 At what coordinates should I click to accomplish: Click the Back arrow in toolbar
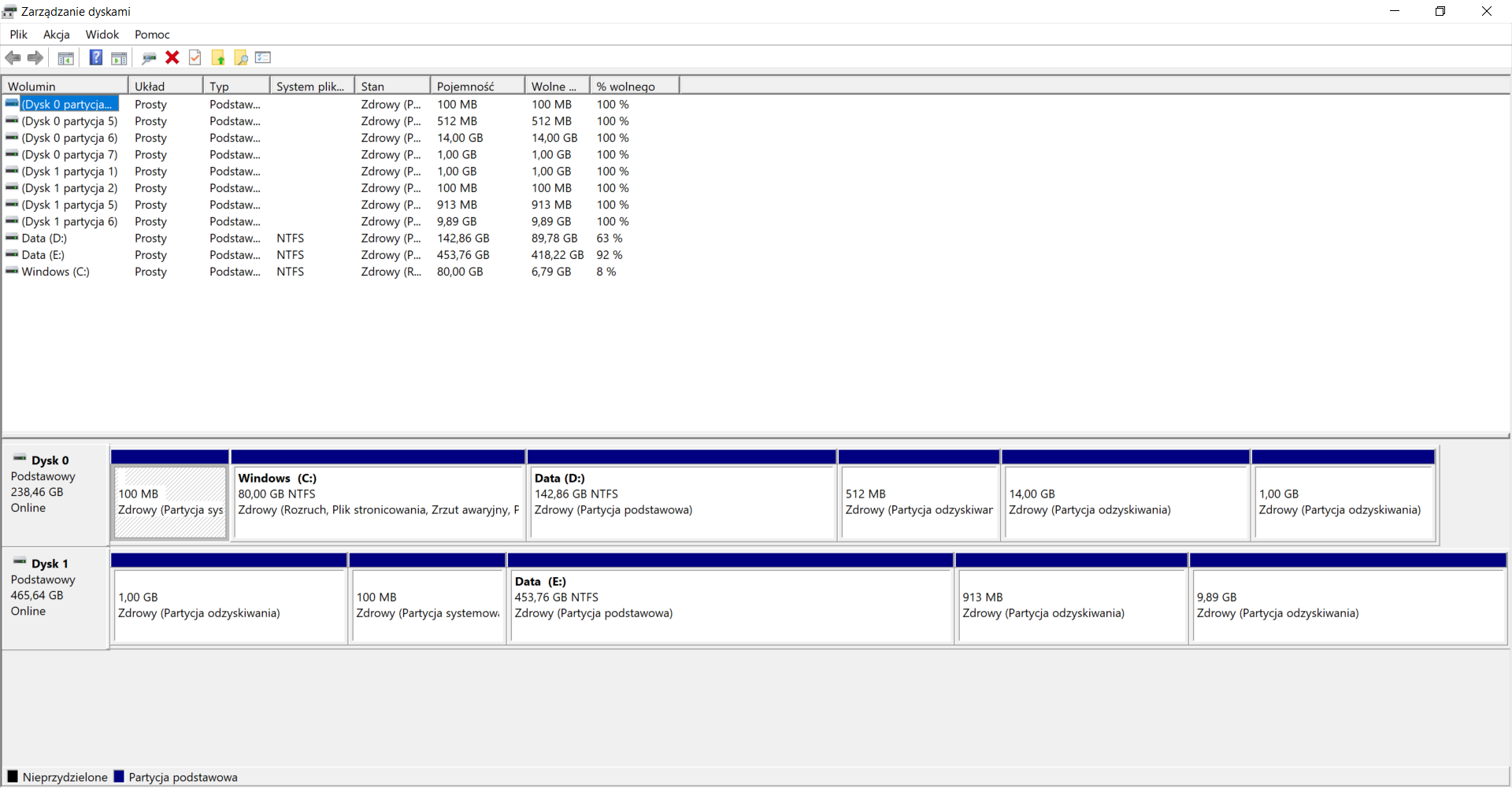click(x=13, y=57)
